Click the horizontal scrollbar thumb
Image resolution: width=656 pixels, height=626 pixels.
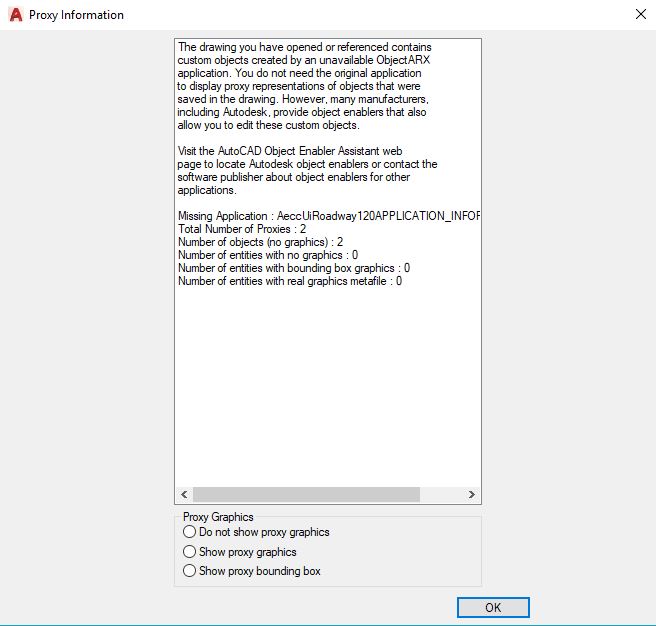[306, 494]
